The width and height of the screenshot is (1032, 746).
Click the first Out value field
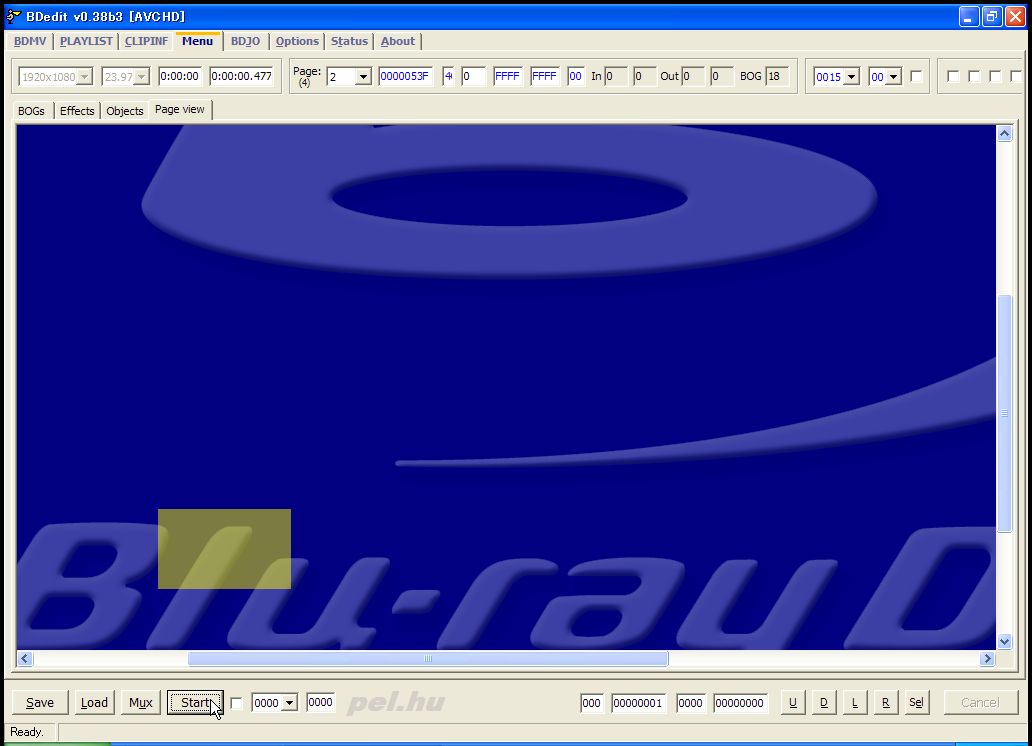[693, 76]
